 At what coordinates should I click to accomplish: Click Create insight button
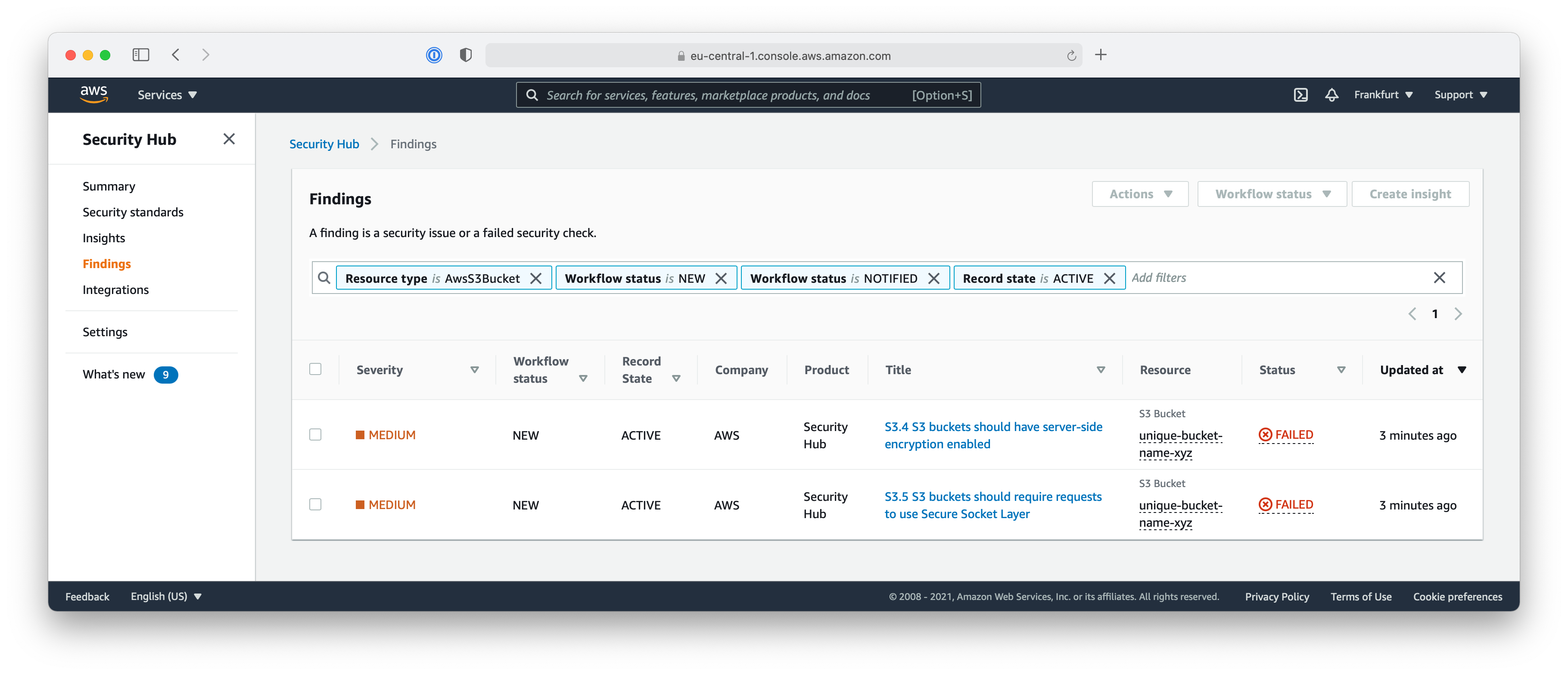tap(1410, 194)
